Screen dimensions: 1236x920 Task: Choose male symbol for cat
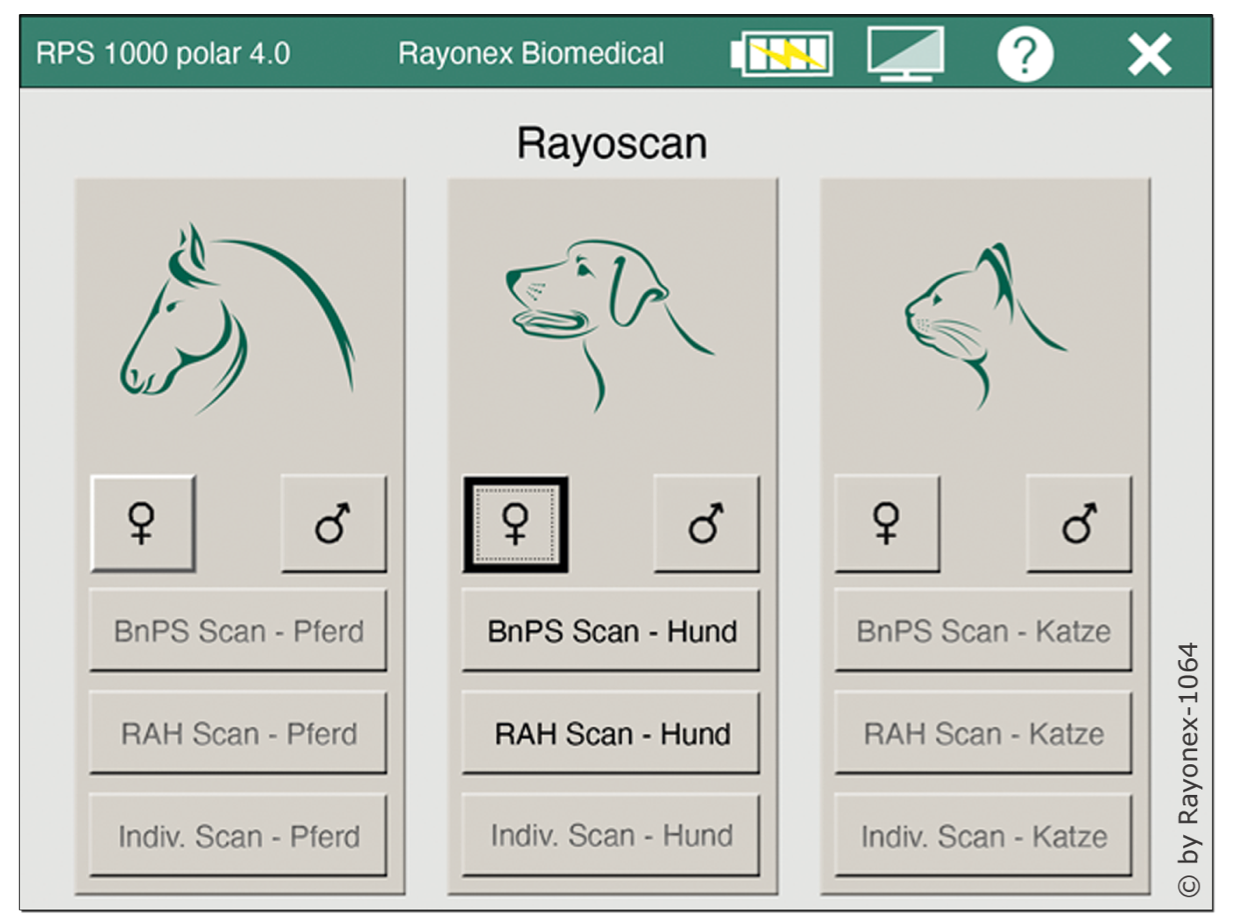1079,524
